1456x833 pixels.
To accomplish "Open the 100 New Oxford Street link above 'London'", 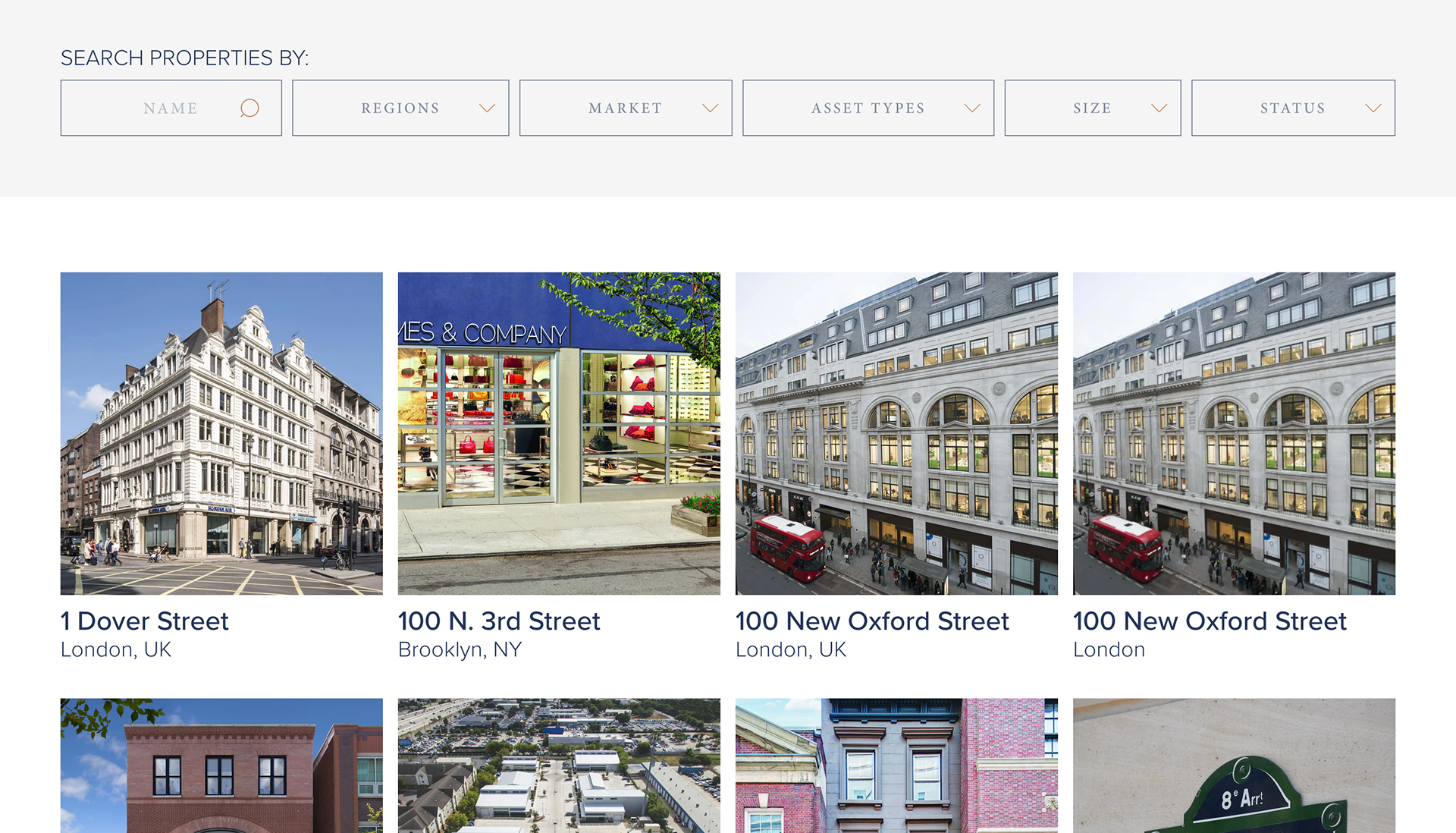I will pos(1210,621).
